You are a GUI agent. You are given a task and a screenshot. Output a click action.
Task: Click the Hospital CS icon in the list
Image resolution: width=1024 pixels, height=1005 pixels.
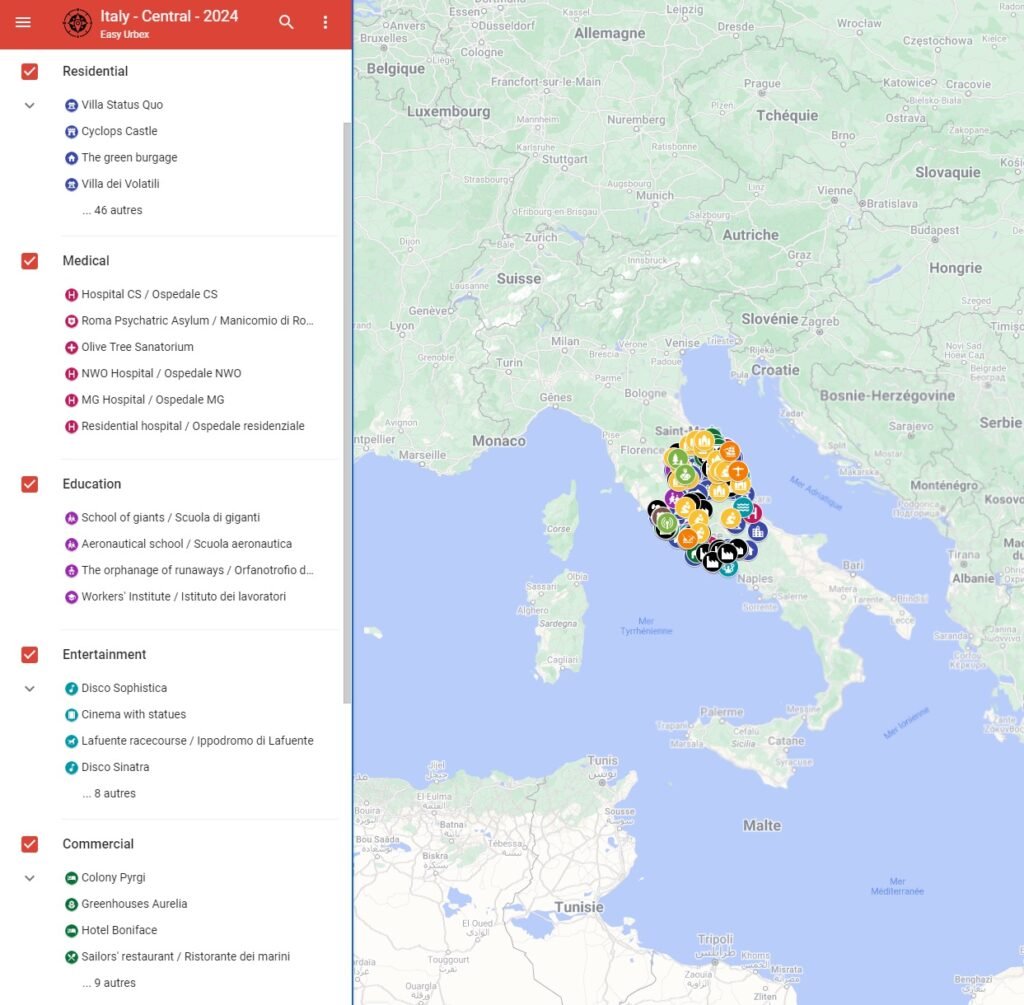71,295
